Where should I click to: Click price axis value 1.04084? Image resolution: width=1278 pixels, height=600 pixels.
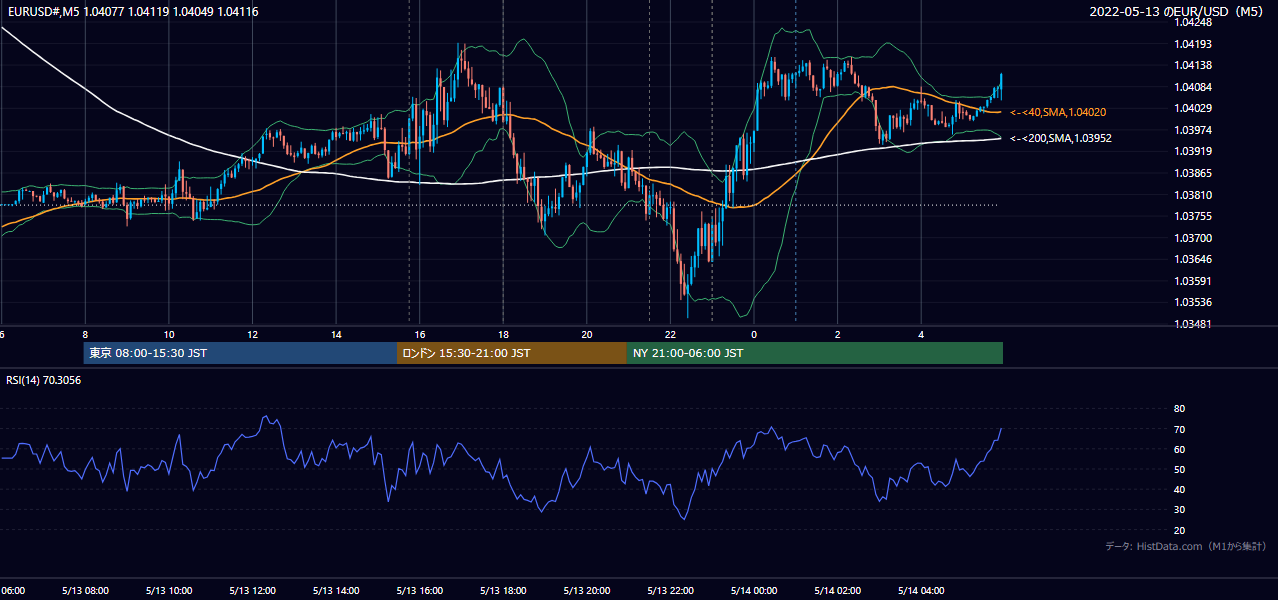tap(1192, 87)
